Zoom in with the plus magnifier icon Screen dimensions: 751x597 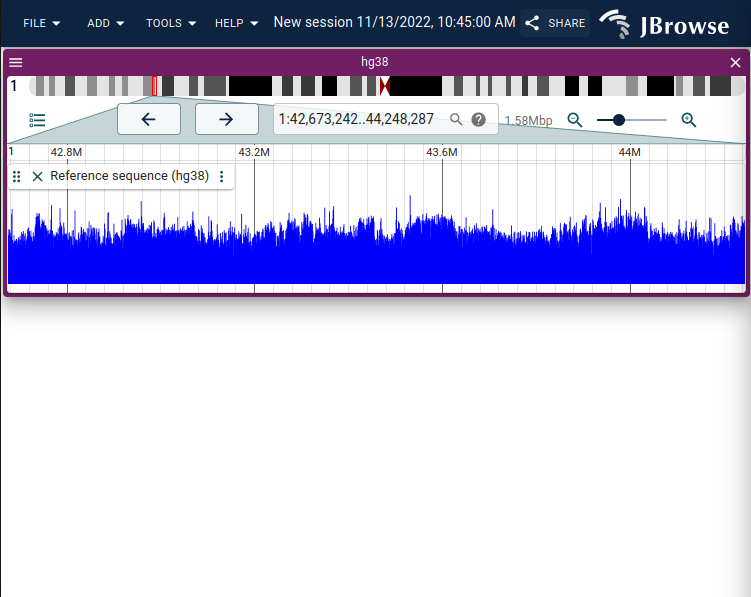[689, 120]
